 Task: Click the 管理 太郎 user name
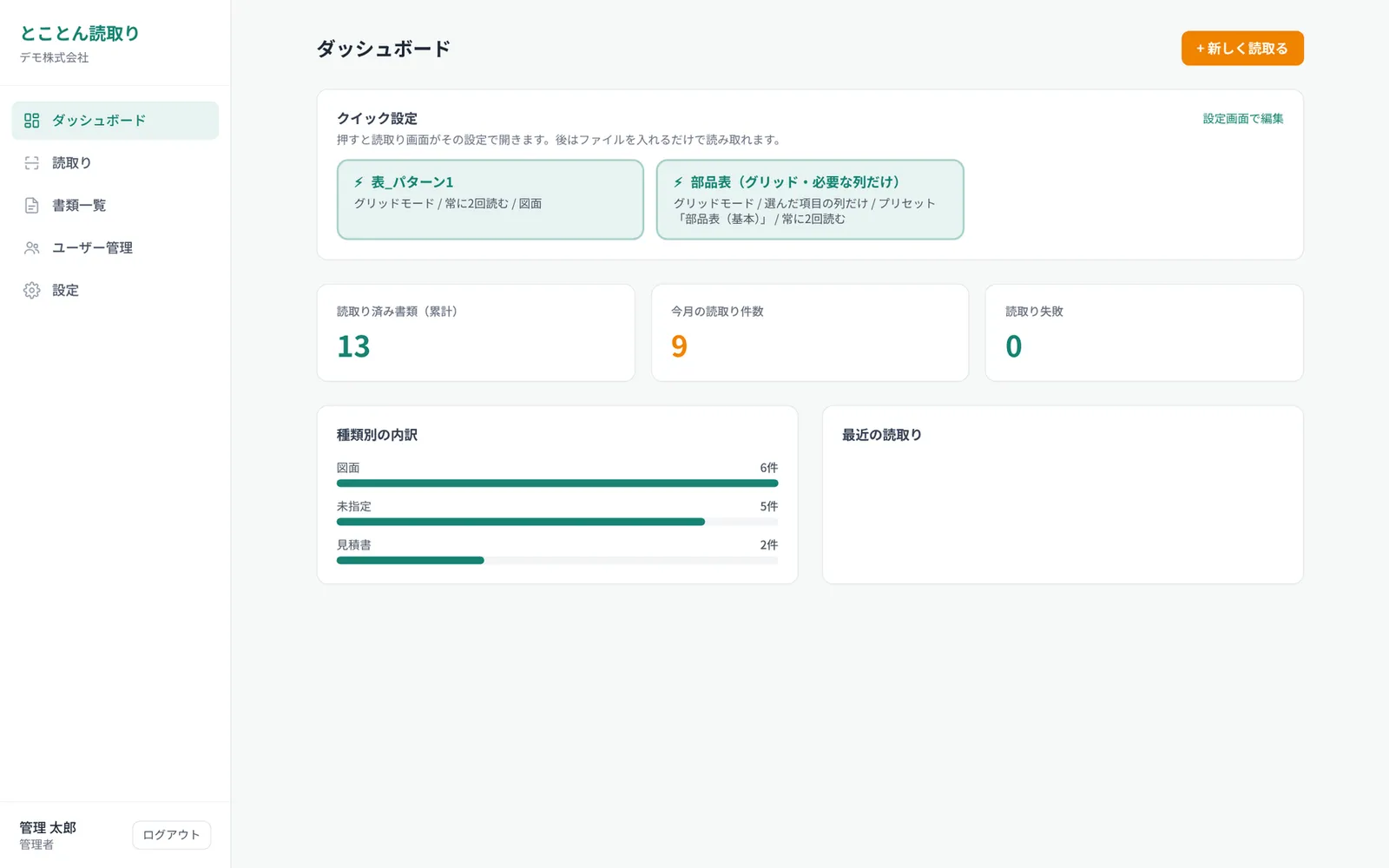48,827
